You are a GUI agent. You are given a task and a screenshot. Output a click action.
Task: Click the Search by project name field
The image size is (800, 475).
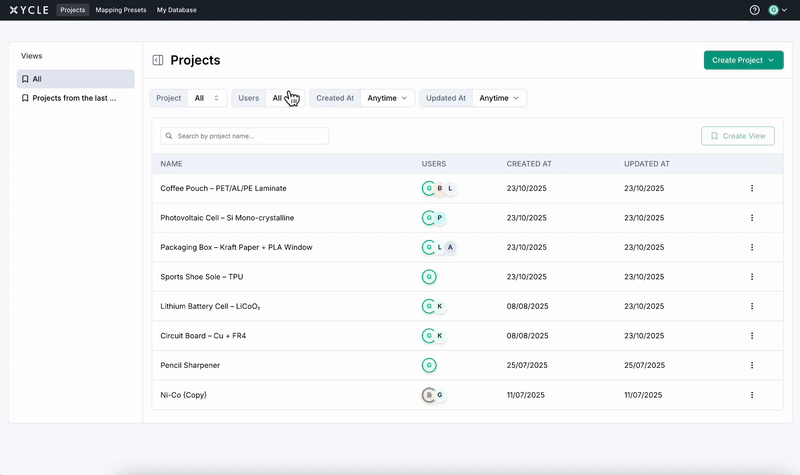point(244,136)
